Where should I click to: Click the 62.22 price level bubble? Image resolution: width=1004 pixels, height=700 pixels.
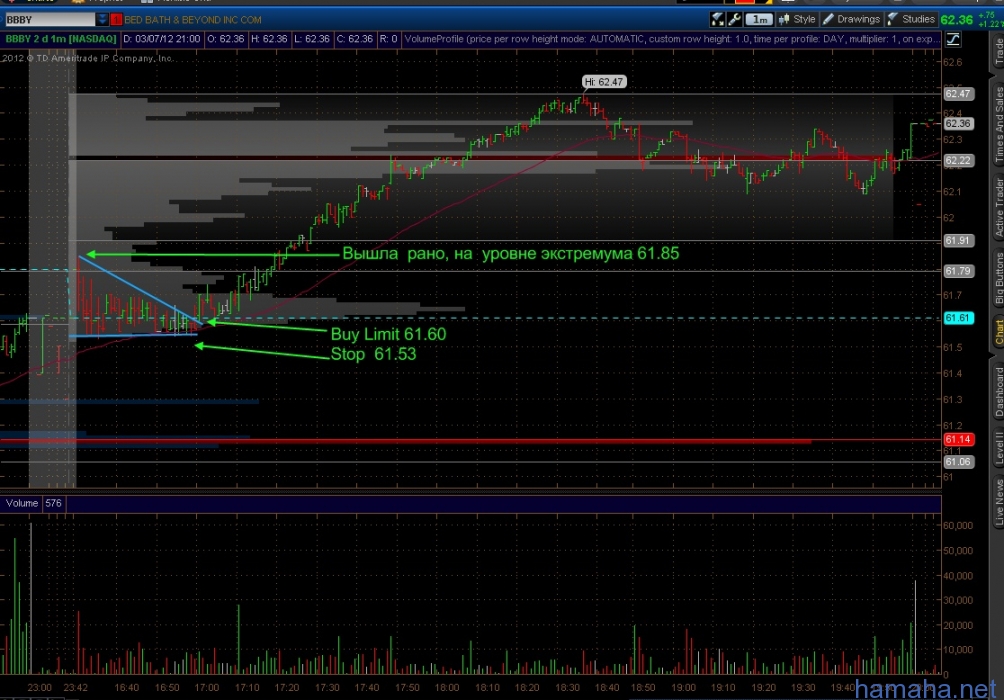click(958, 160)
